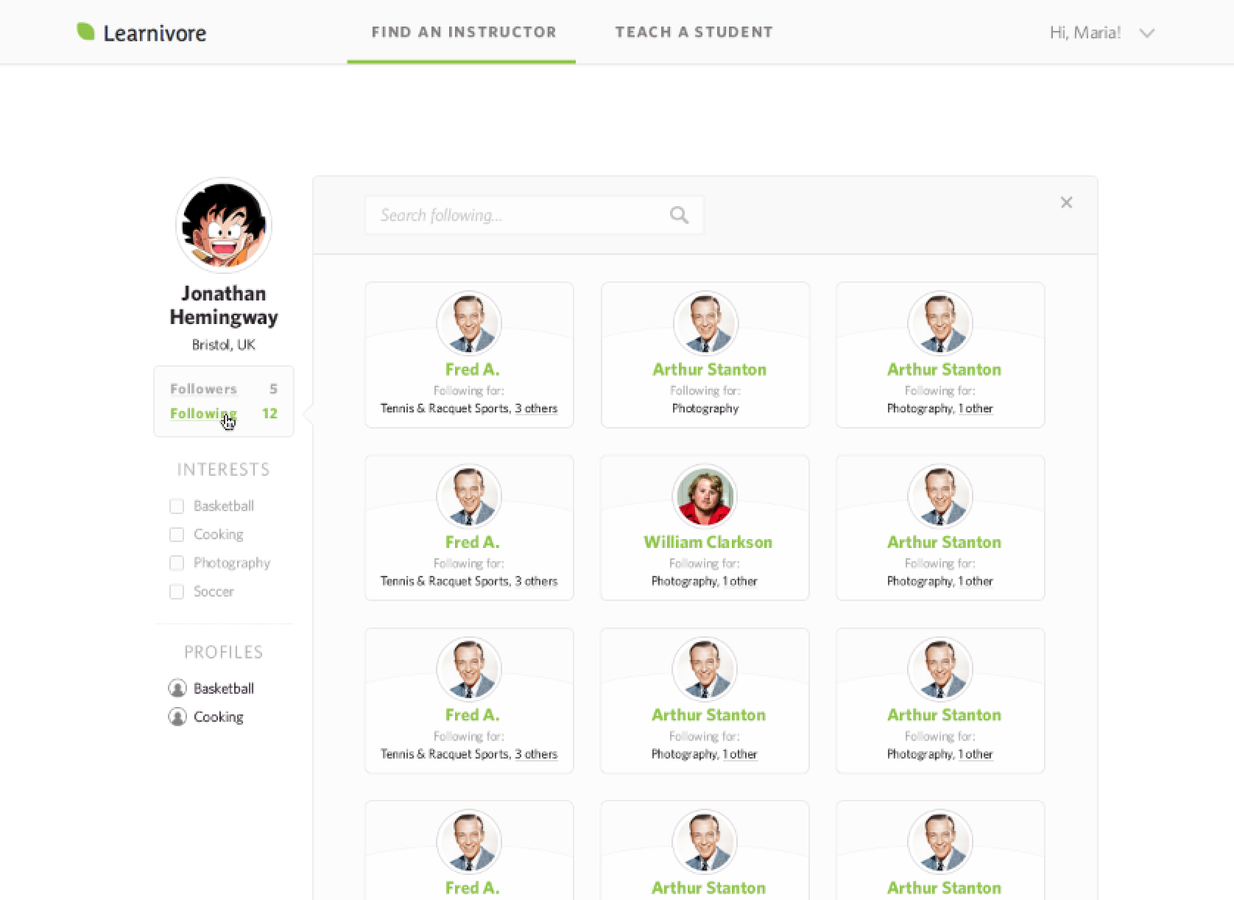Click the INTERESTS section heading
The height and width of the screenshot is (900, 1234).
pos(224,470)
